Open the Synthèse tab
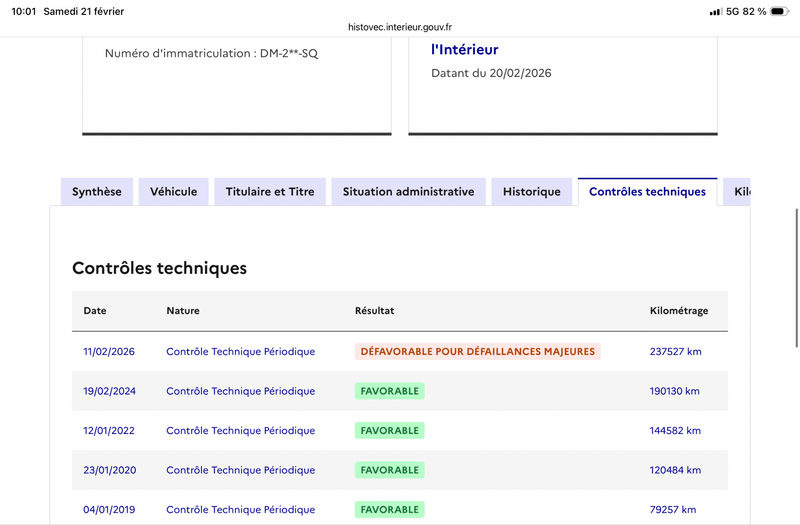800x525 pixels. 97,192
